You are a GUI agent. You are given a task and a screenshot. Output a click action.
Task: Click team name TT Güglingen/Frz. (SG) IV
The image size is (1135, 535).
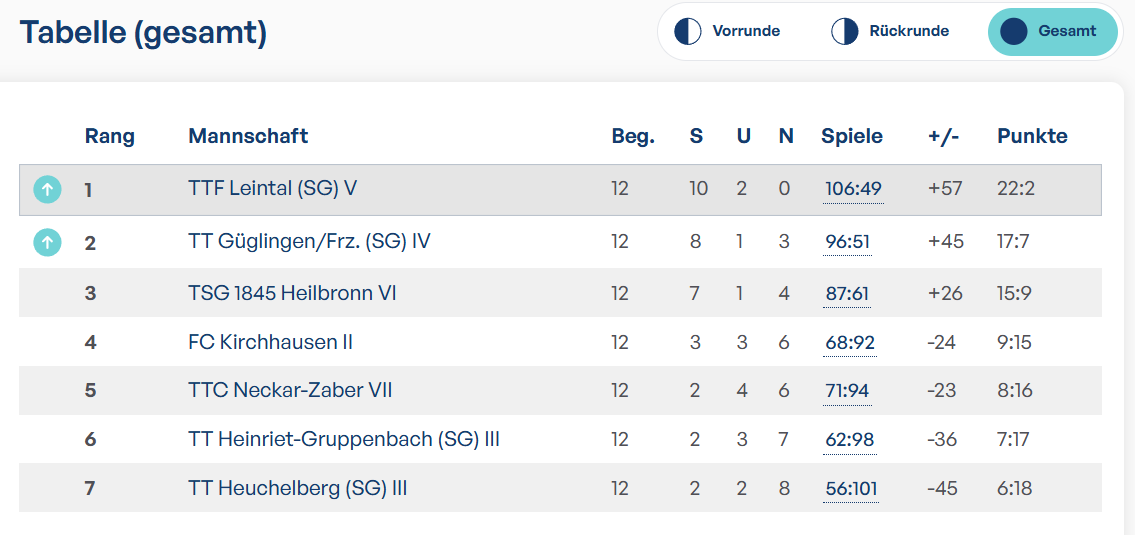[309, 241]
